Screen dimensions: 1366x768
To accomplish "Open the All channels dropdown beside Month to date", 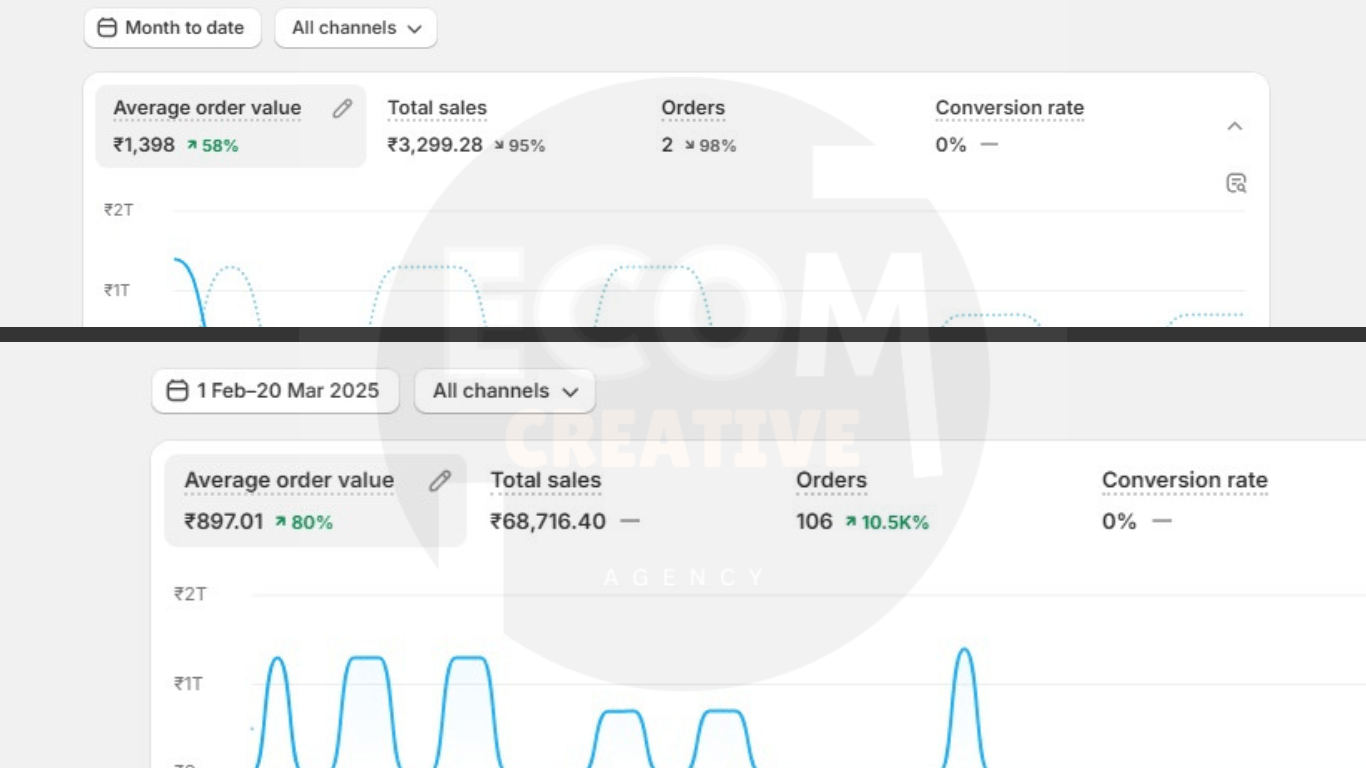I will 356,28.
